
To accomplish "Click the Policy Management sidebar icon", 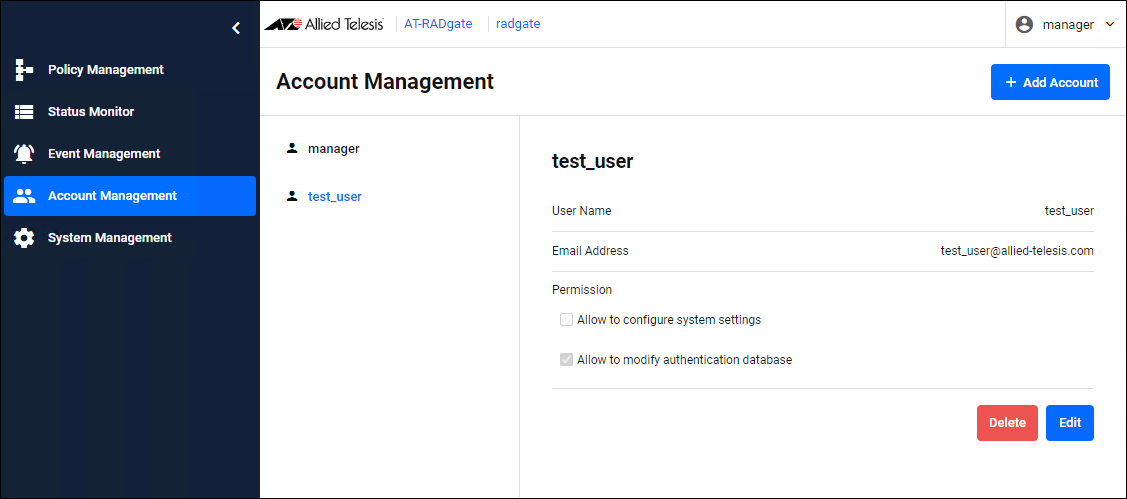I will click(25, 70).
